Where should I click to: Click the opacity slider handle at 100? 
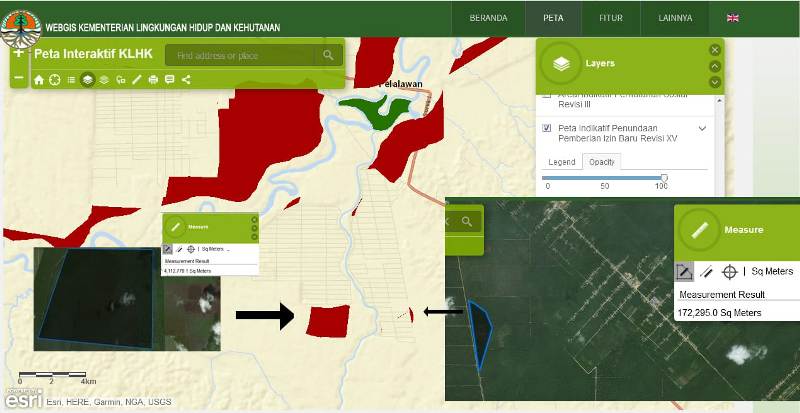(x=664, y=178)
